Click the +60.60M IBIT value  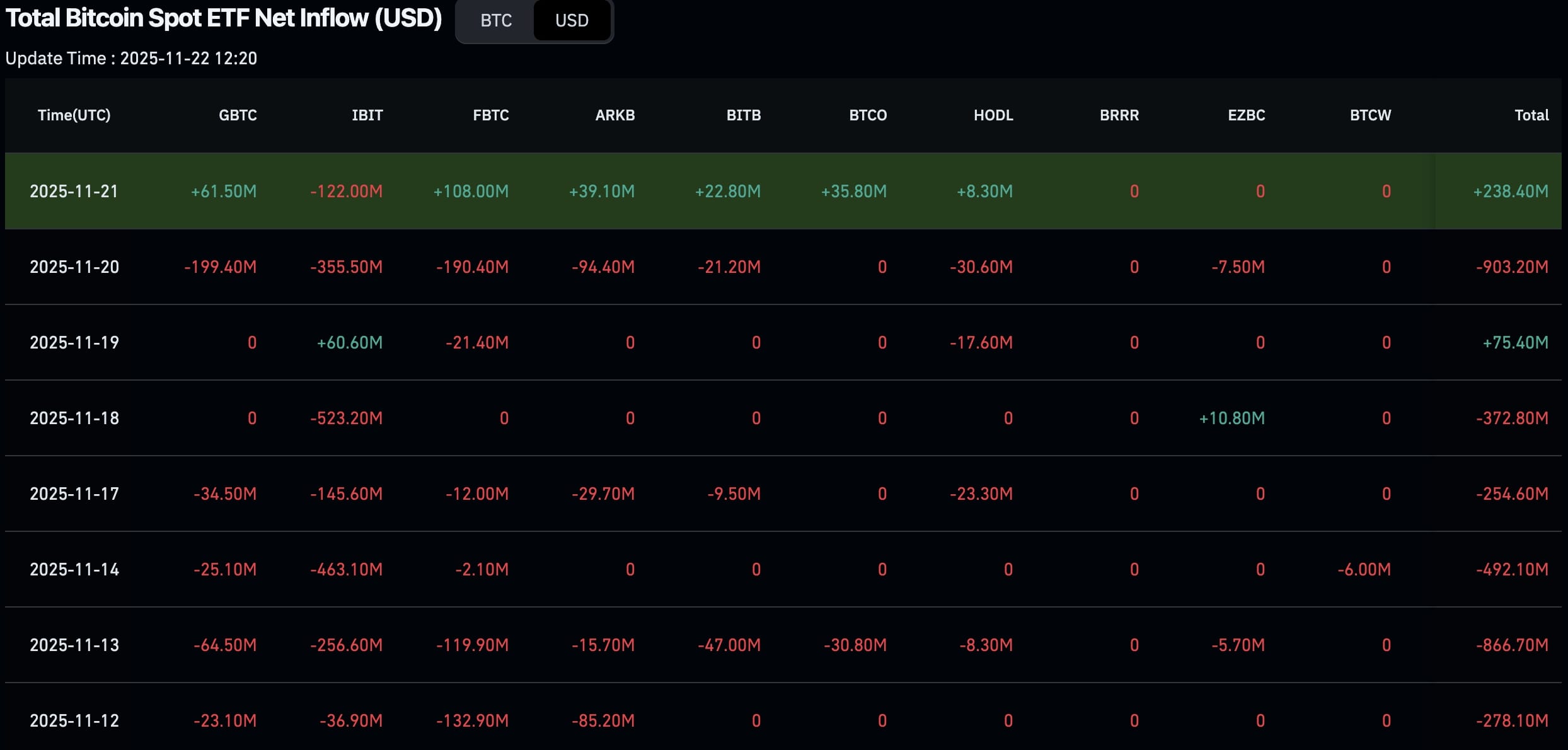(350, 343)
